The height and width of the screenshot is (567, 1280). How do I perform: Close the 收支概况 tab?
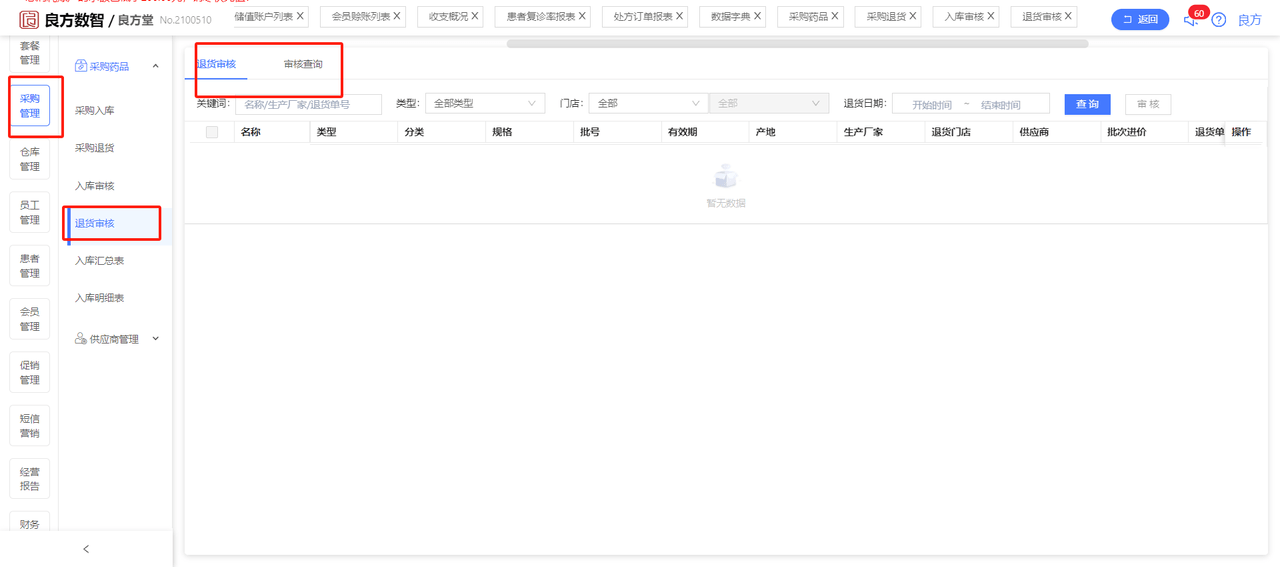(x=475, y=16)
